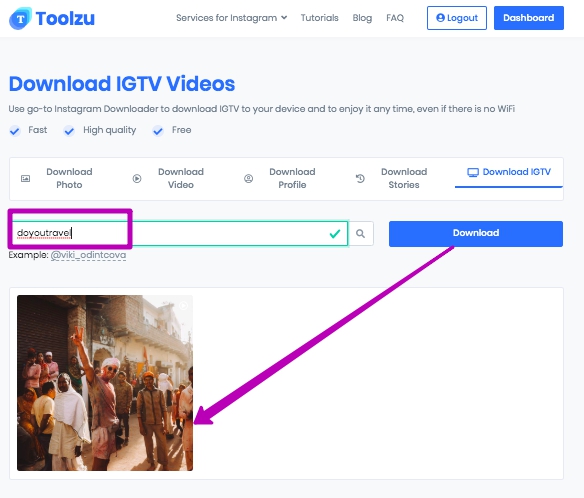This screenshot has height=498, width=584.
Task: Expand the Services for Instagram dropdown
Action: (x=231, y=18)
